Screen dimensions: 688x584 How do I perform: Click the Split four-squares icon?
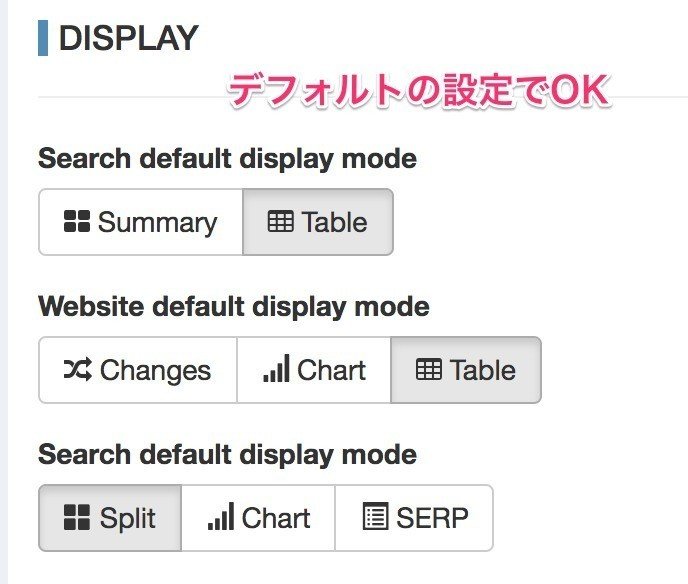76,518
